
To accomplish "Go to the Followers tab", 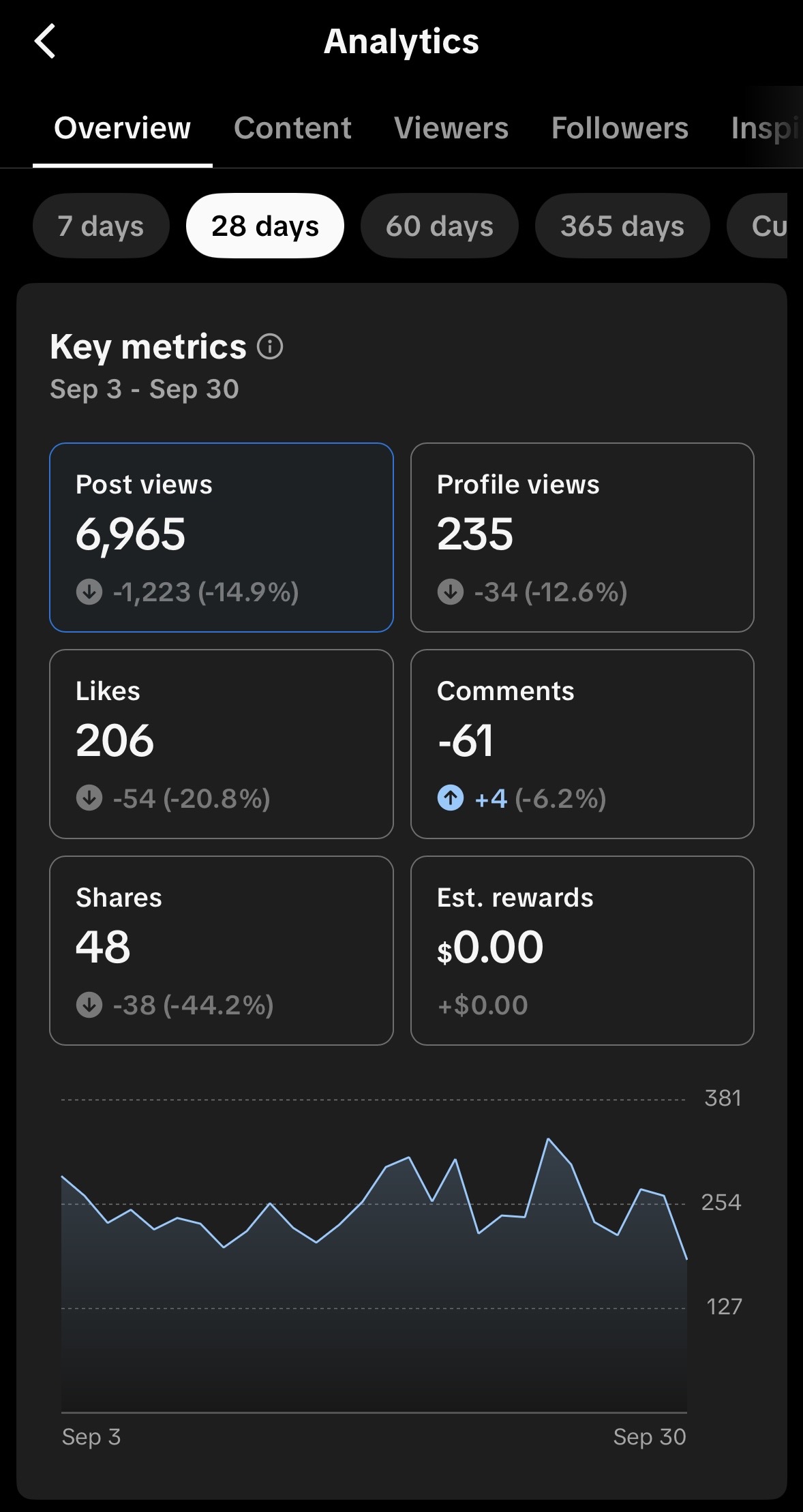I will click(620, 128).
